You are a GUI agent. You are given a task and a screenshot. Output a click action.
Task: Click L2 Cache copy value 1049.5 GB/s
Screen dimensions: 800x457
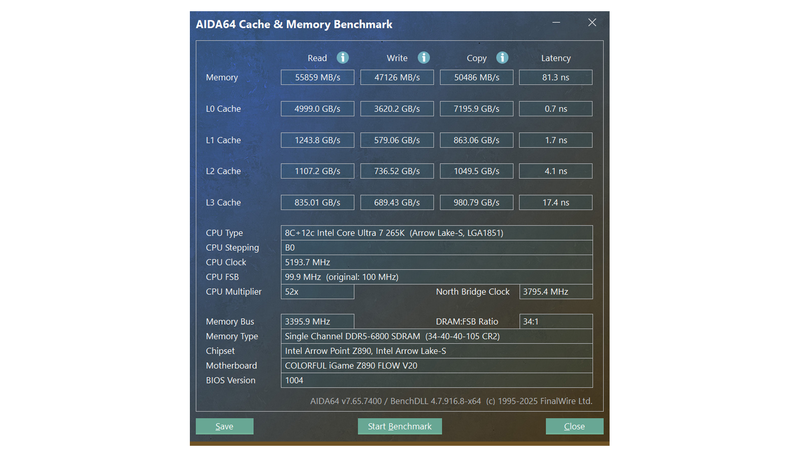coord(477,171)
